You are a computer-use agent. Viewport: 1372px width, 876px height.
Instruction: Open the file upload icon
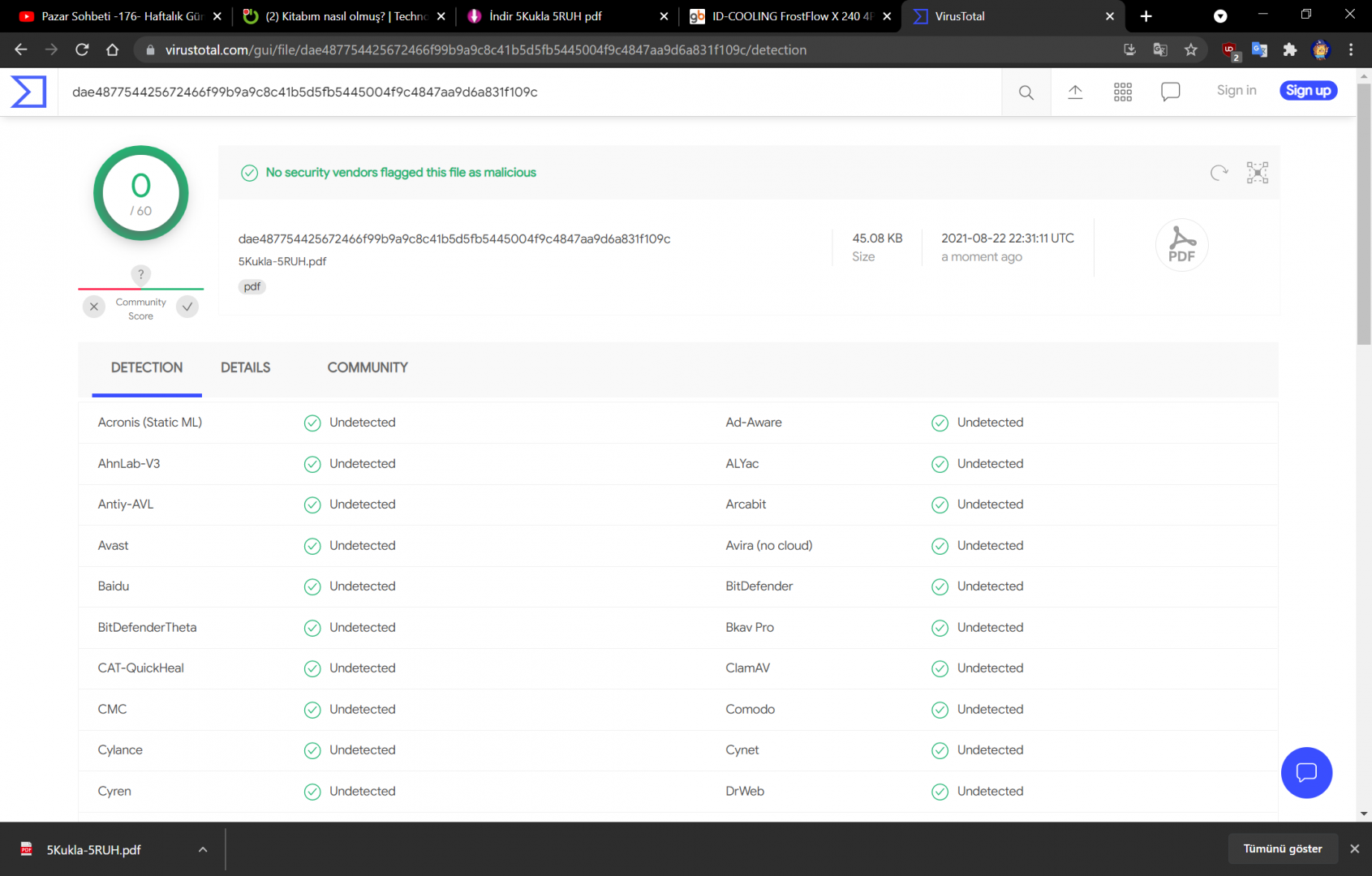click(x=1075, y=92)
